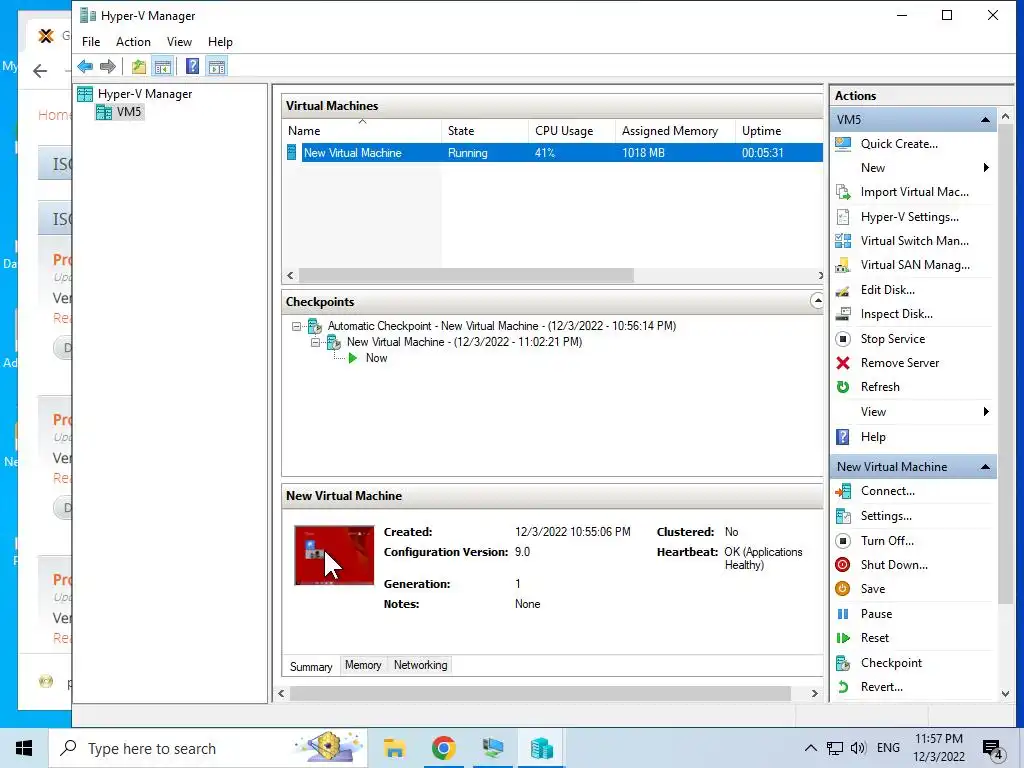Click the taskbar search box
1024x768 pixels.
pyautogui.click(x=208, y=748)
